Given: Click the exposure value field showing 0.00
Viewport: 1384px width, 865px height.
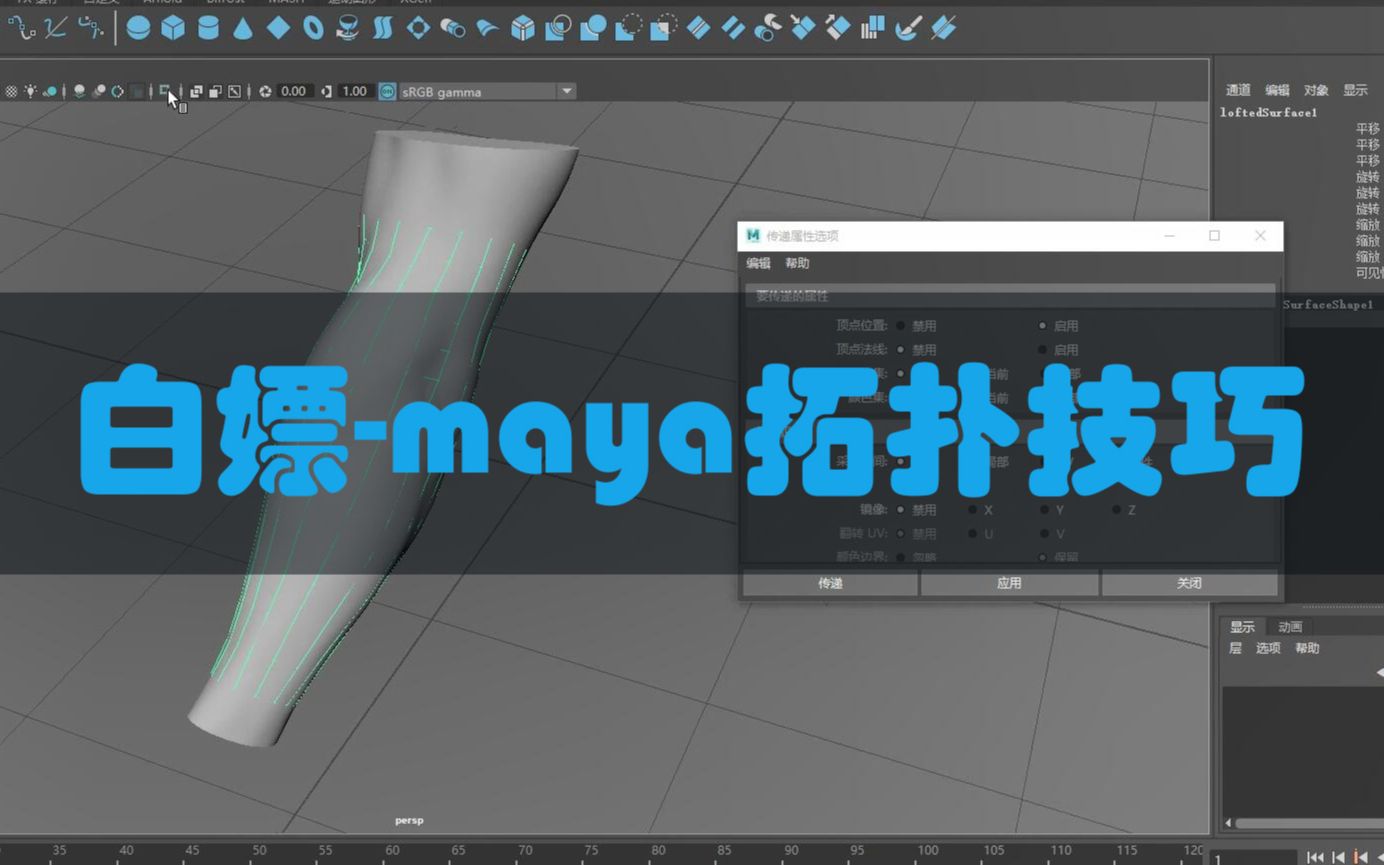Looking at the screenshot, I should point(293,91).
